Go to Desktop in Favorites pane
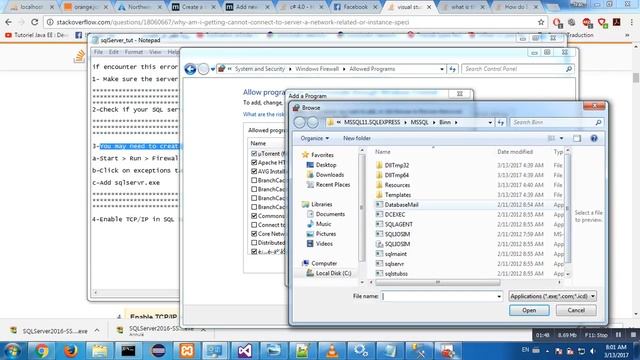This screenshot has width=640, height=360. click(x=325, y=165)
